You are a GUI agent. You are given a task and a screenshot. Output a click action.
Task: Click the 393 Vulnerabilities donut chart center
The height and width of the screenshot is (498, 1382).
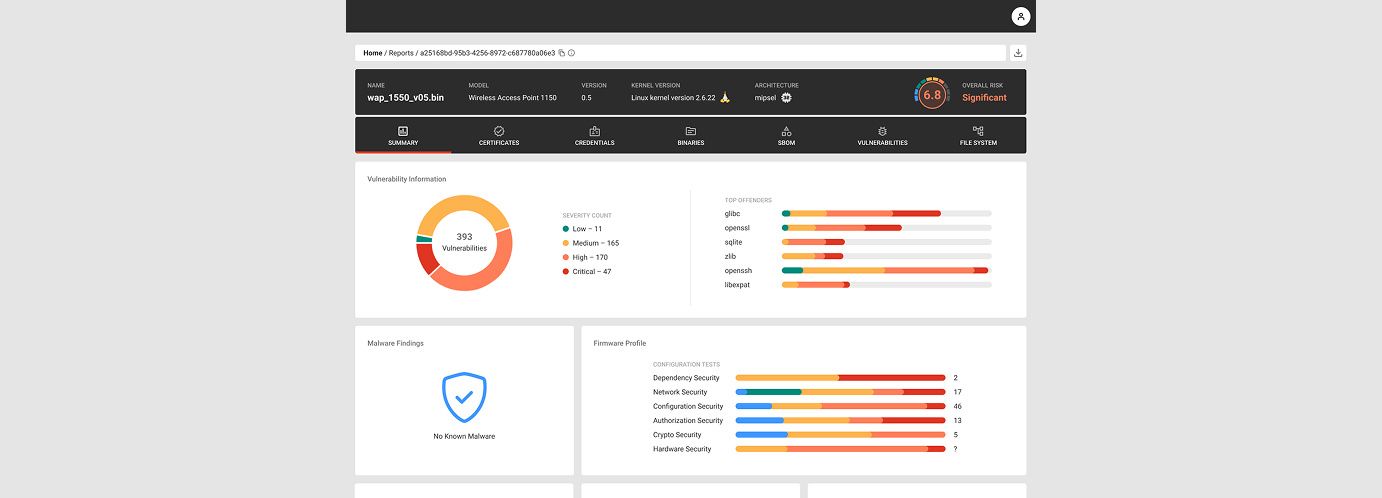pos(464,242)
